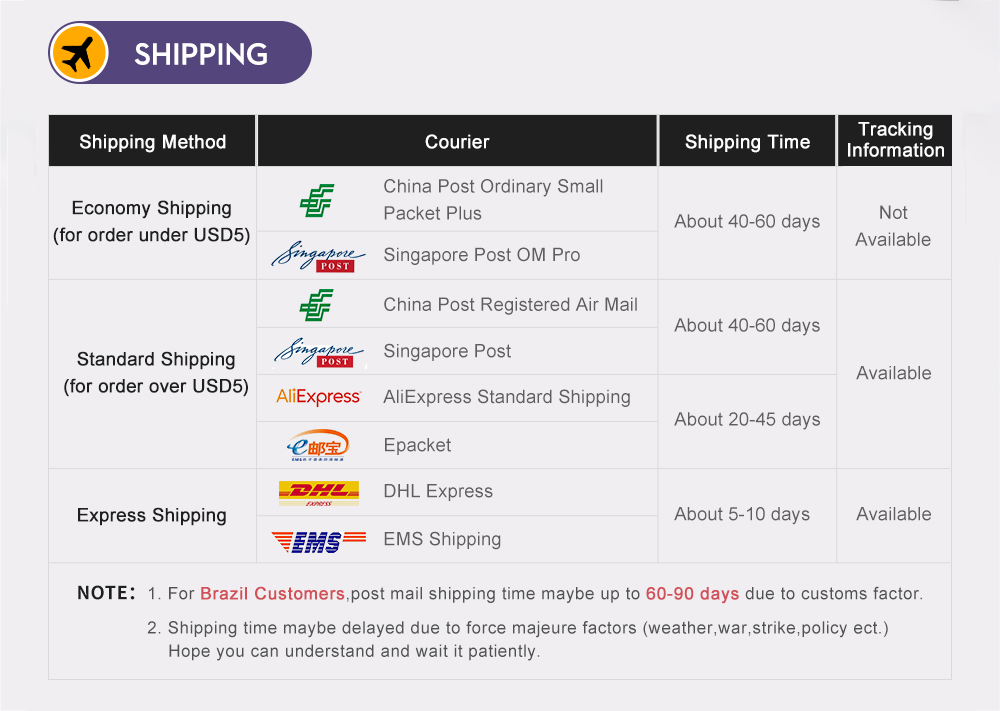The height and width of the screenshot is (711, 1000).
Task: Click the Express Shipping row label
Action: tap(152, 515)
